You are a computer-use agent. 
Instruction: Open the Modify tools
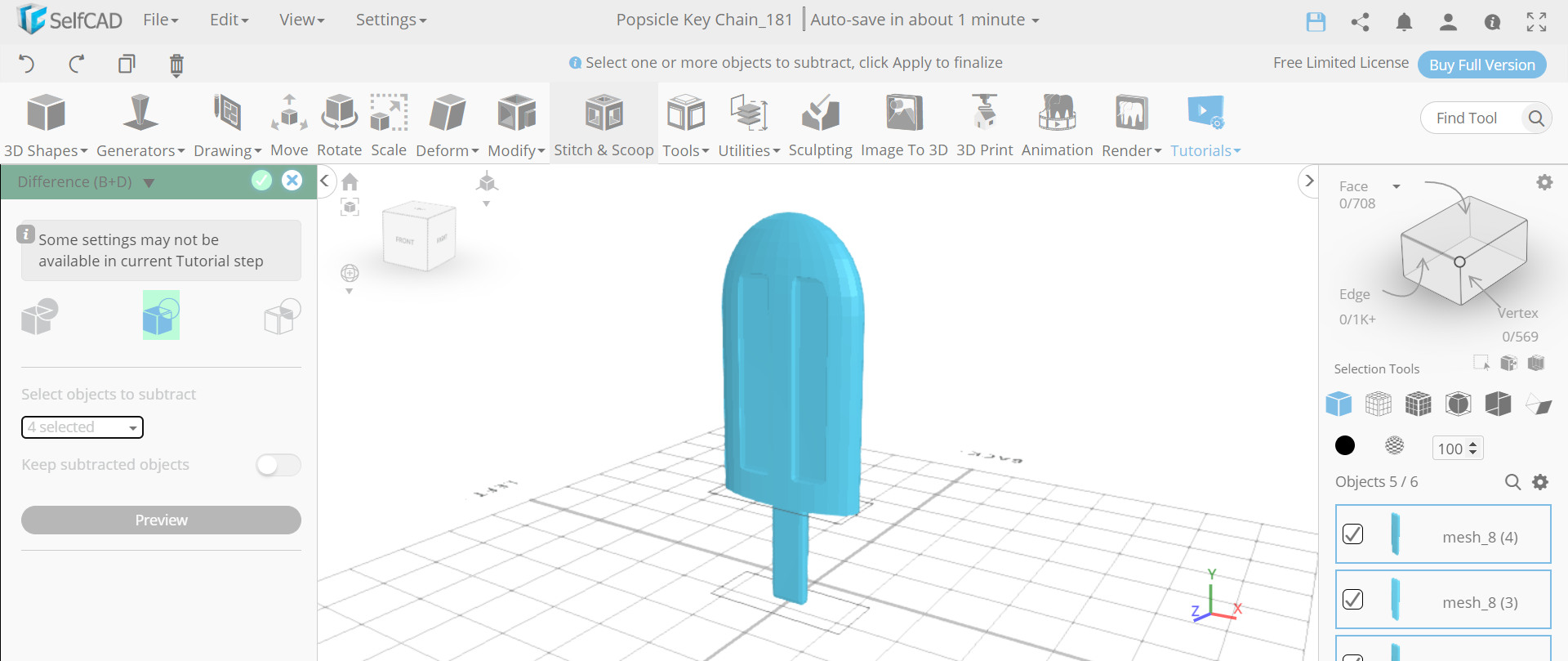[516, 125]
